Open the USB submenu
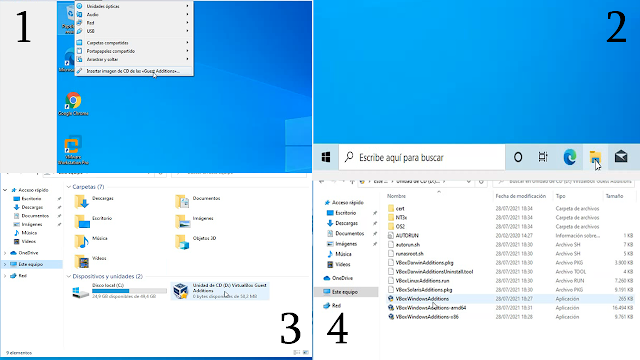 point(134,31)
